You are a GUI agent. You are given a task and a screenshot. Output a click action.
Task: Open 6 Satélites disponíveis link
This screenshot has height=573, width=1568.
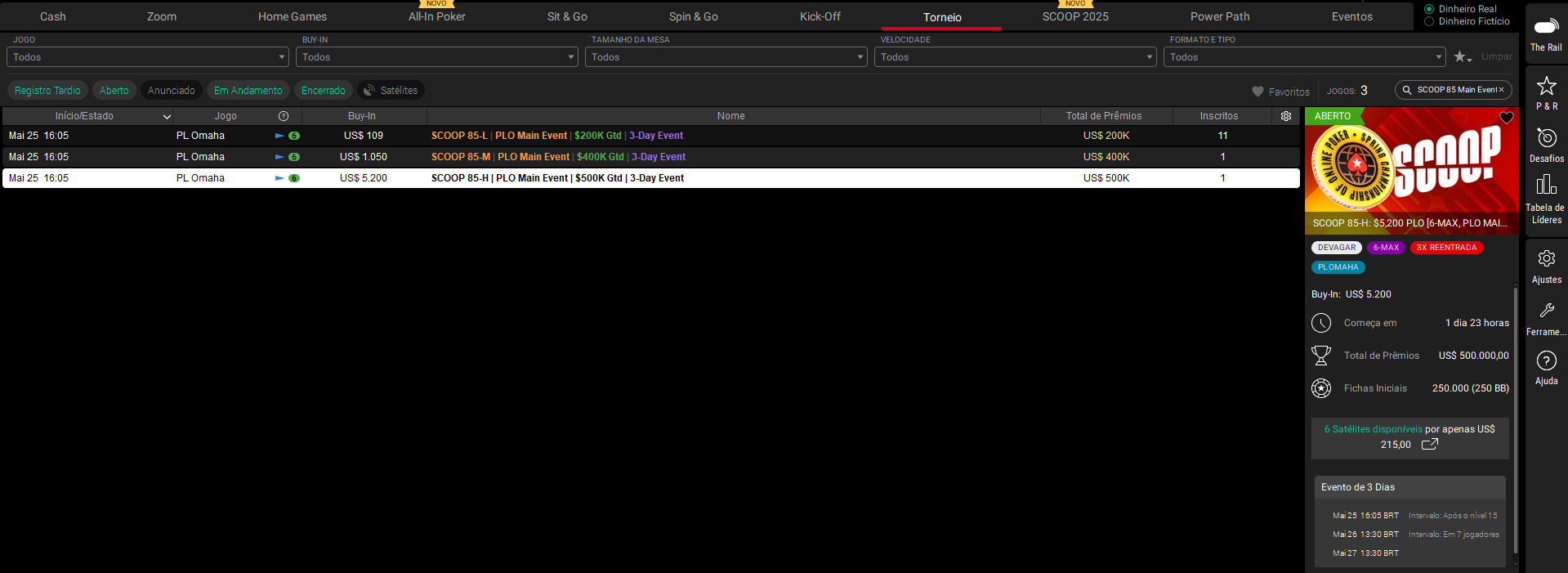[1374, 429]
